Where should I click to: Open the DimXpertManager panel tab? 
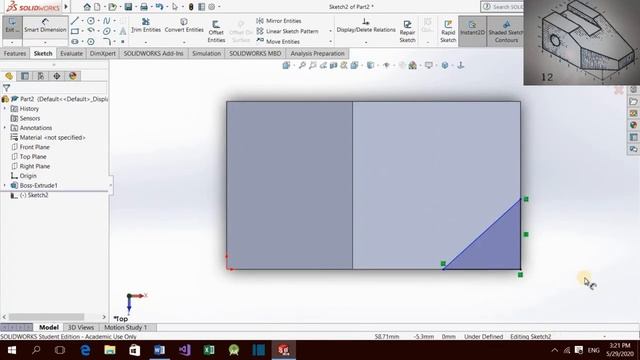point(57,76)
